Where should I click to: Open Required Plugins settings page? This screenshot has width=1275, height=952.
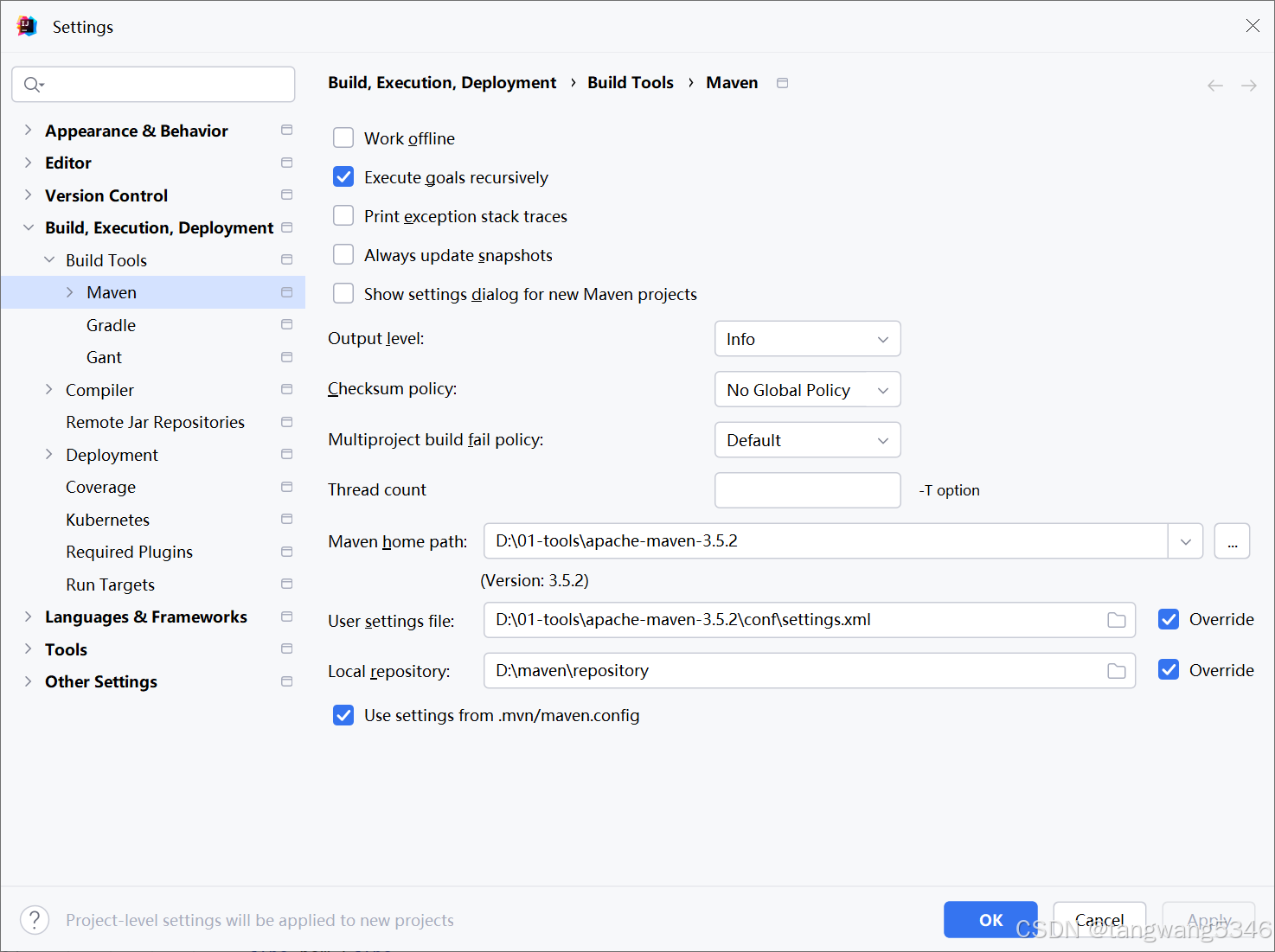click(x=129, y=552)
